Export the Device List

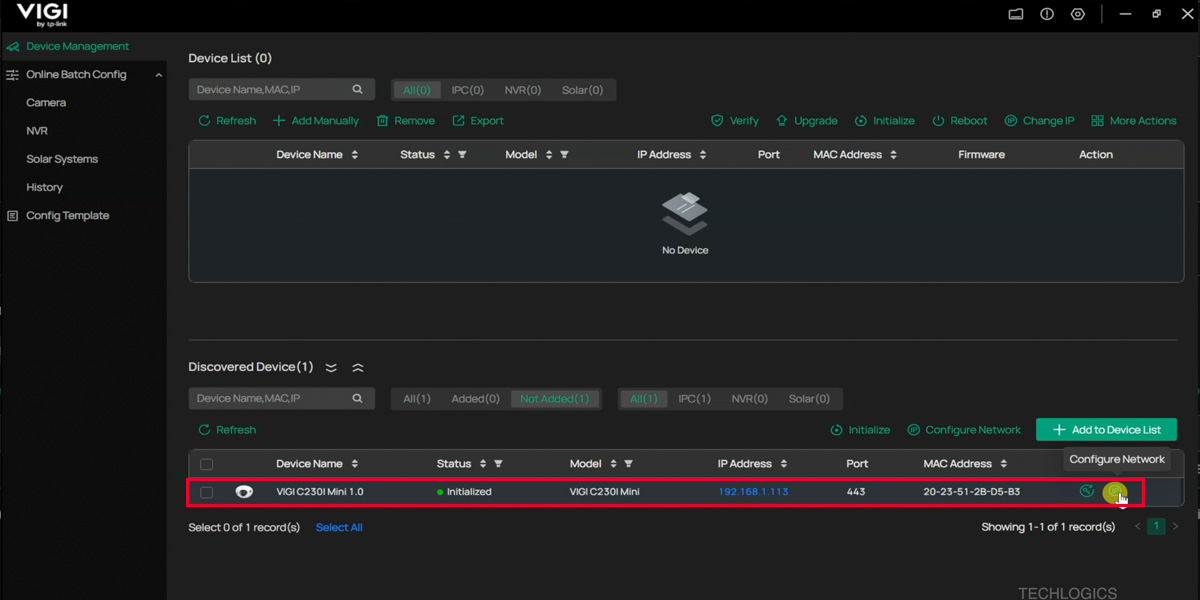coord(478,121)
